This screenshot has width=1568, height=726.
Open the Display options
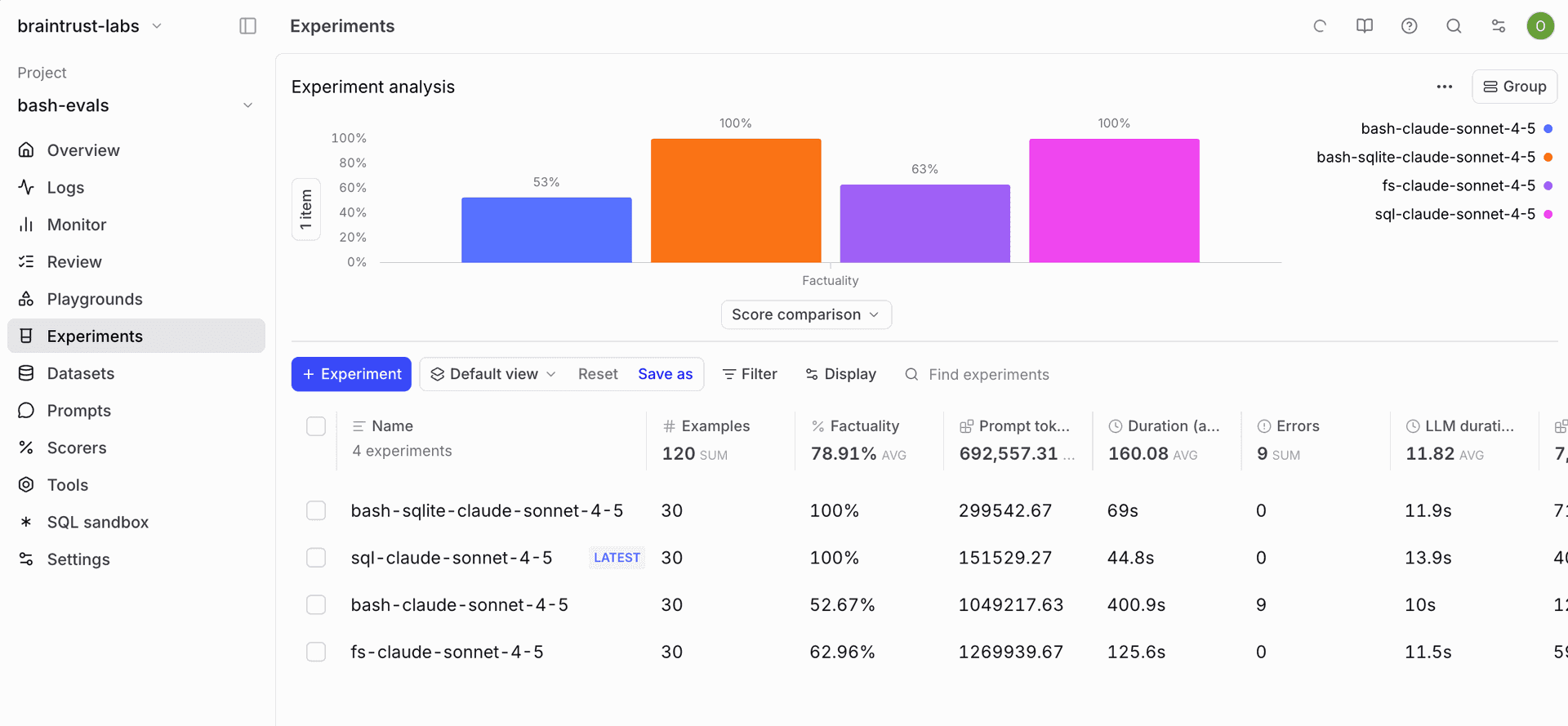click(840, 374)
